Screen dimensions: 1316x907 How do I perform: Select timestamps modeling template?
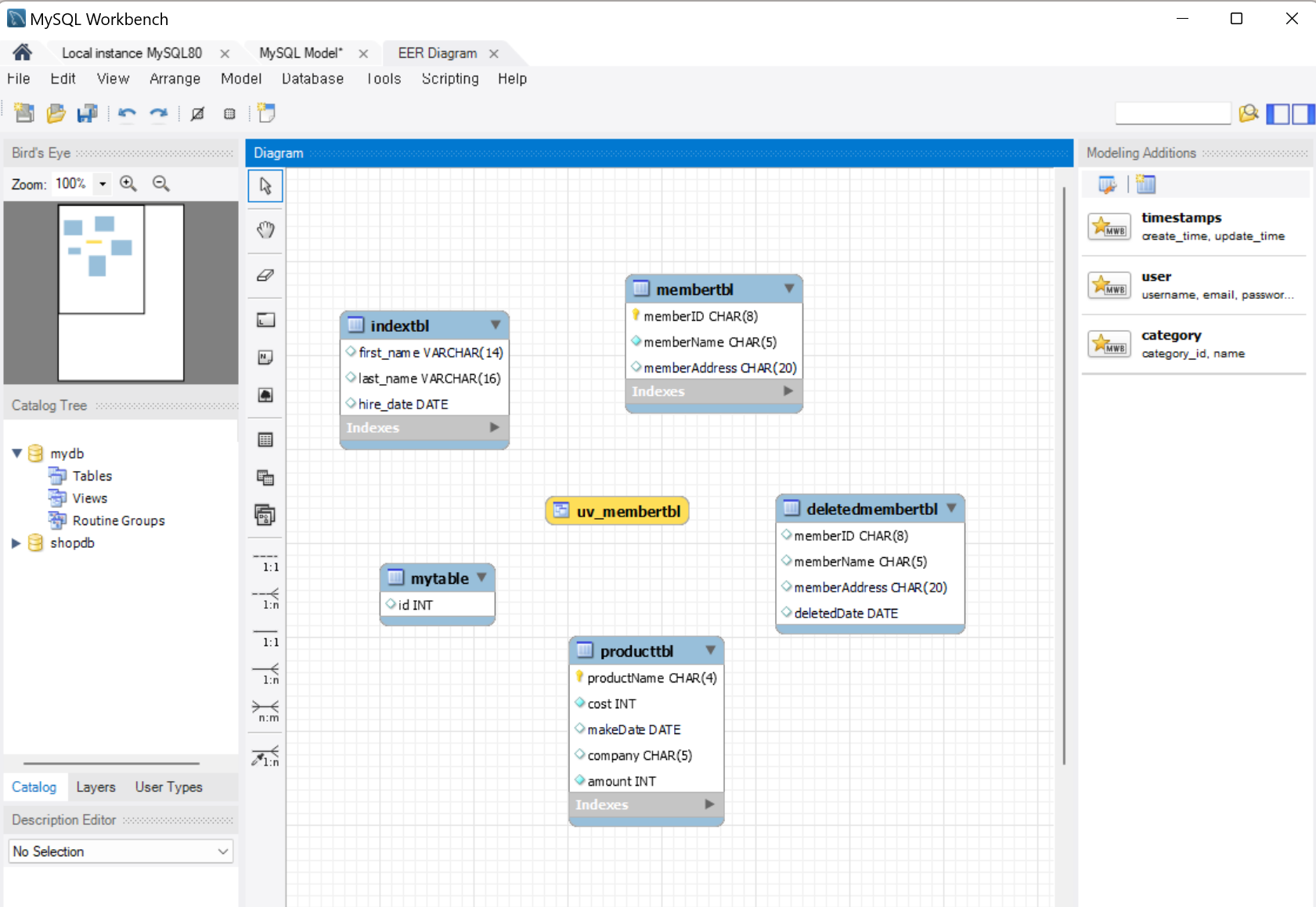(1195, 226)
